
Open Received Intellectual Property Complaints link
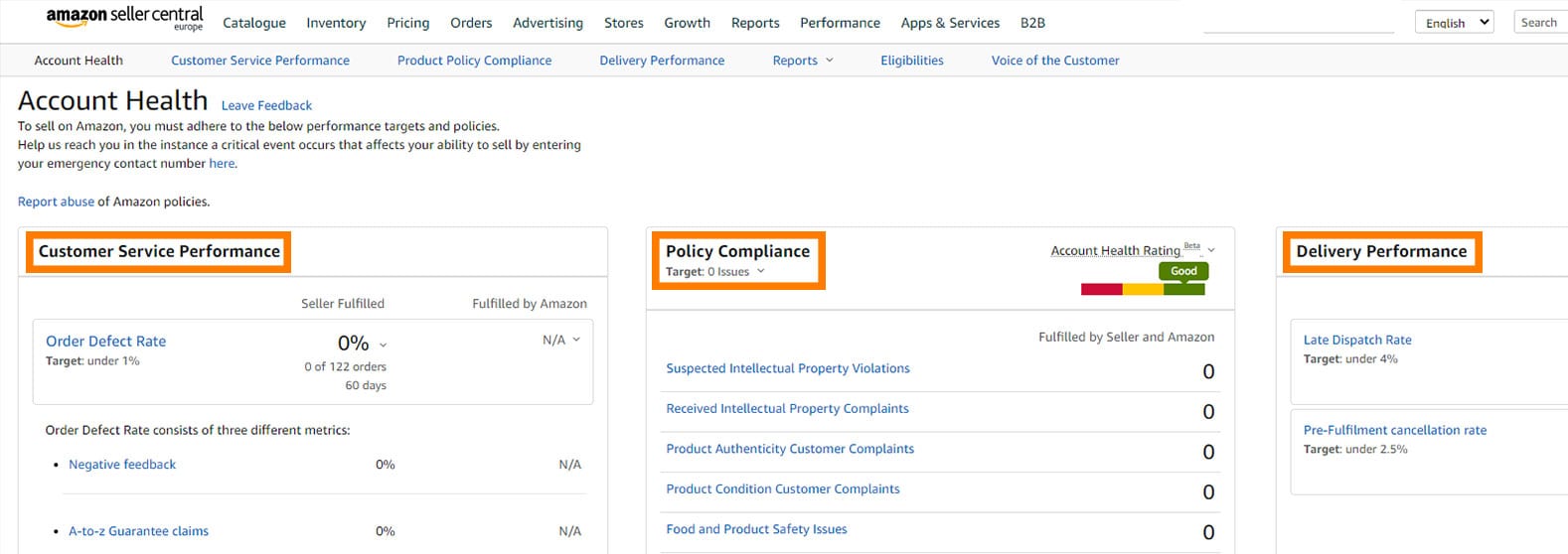click(x=787, y=409)
